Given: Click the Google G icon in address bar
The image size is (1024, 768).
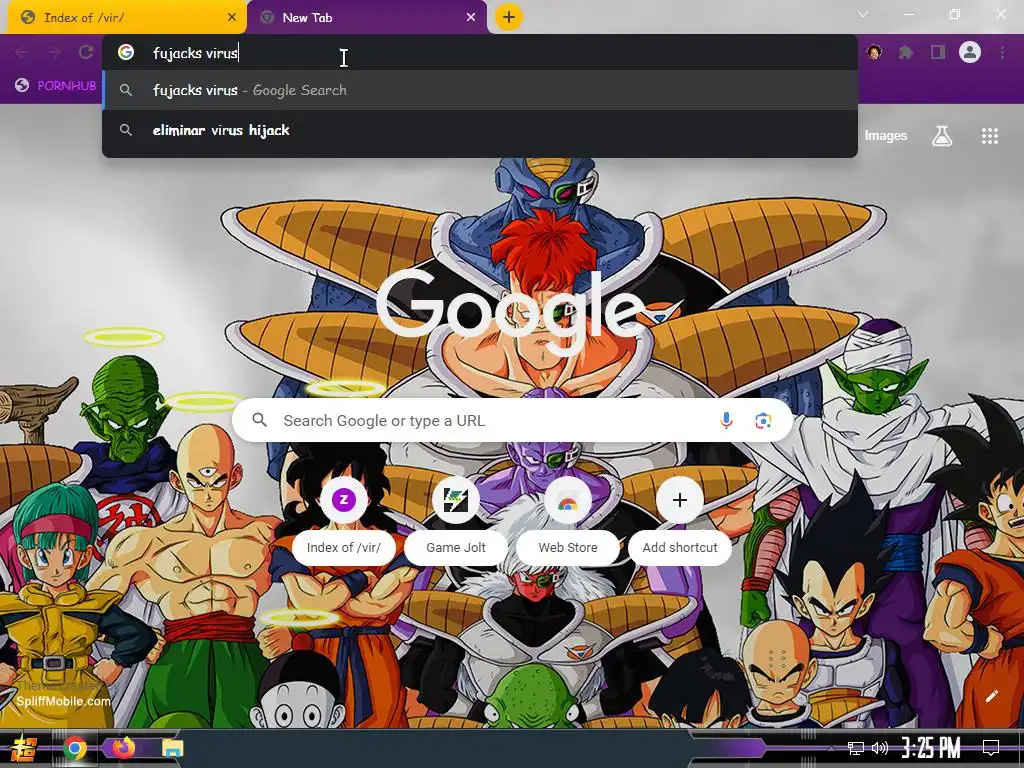Looking at the screenshot, I should click(x=126, y=52).
